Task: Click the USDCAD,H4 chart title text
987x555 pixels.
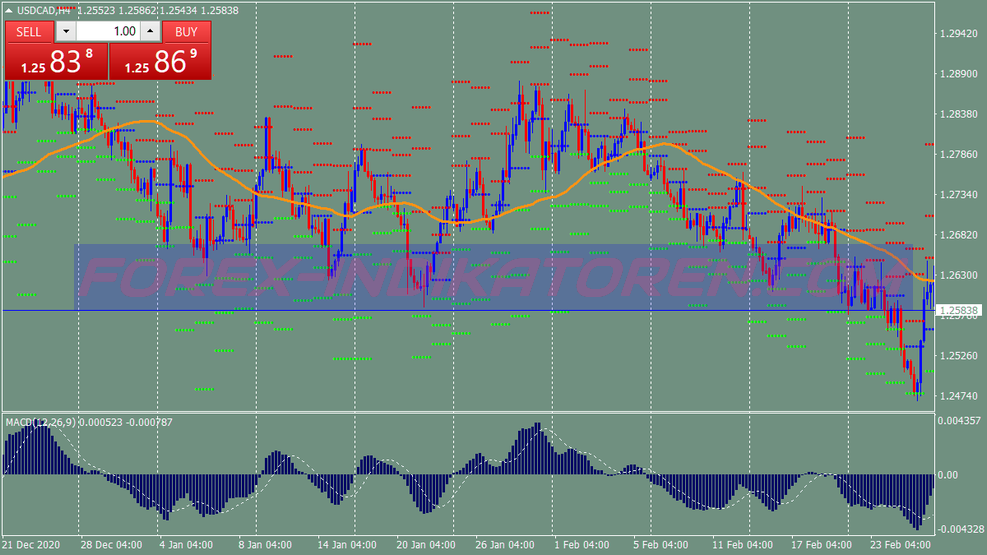Action: pos(44,10)
